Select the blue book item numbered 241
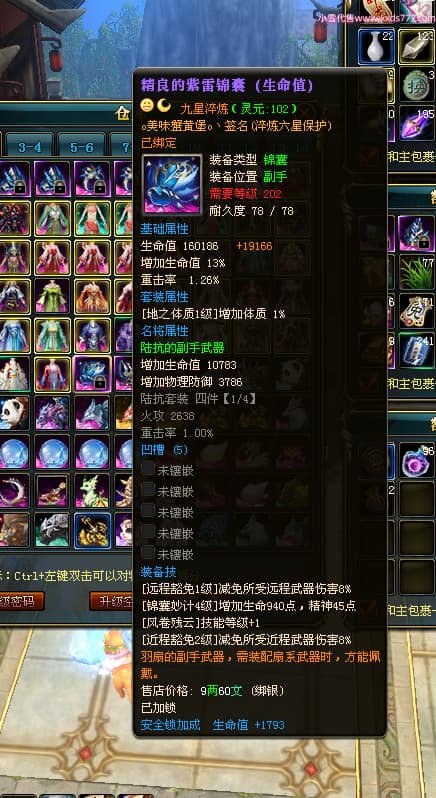436x798 pixels. pyautogui.click(x=417, y=350)
